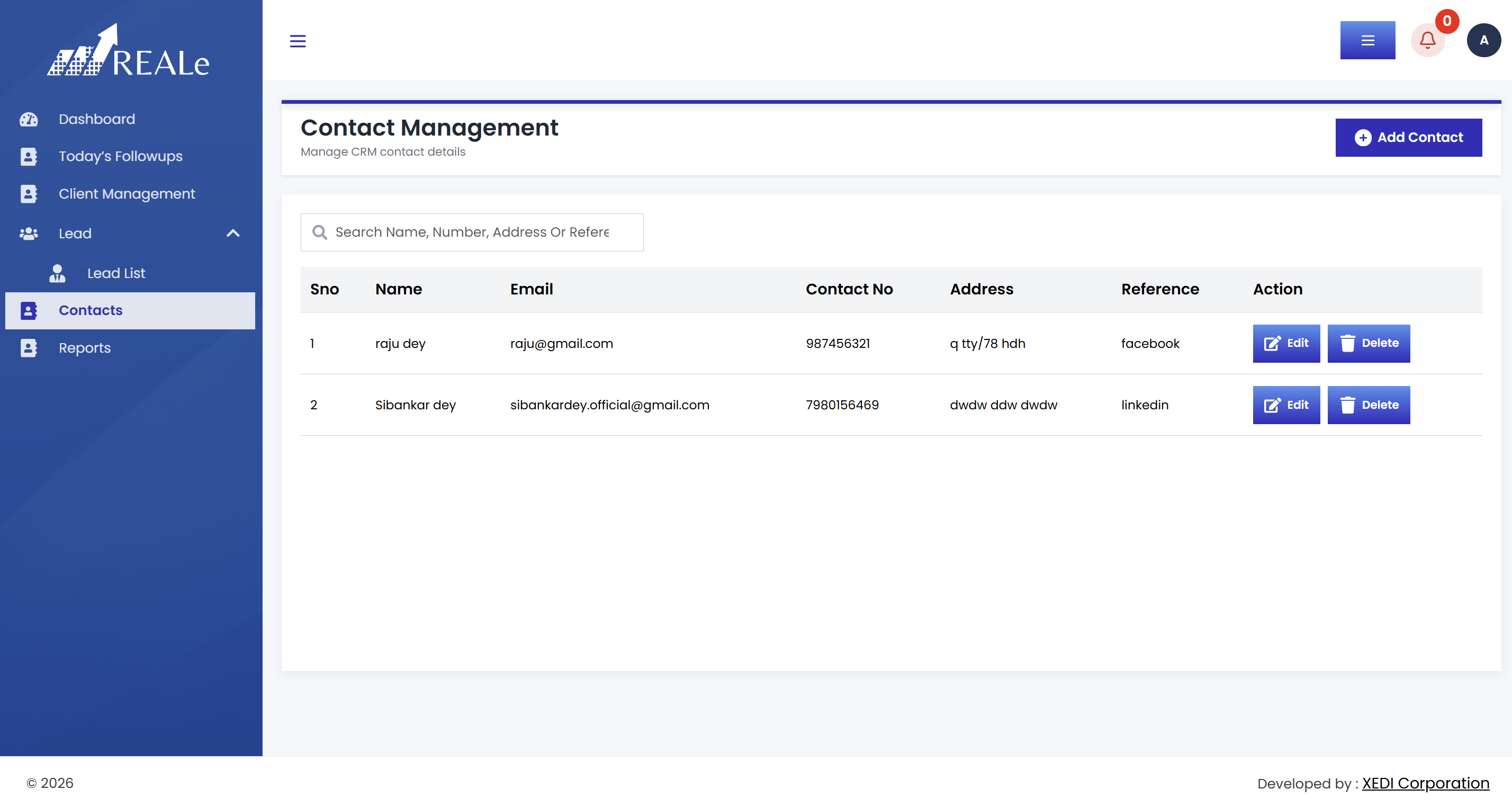Open the XEDI Corporation link
Viewport: 1512px width, 807px height.
tap(1425, 784)
